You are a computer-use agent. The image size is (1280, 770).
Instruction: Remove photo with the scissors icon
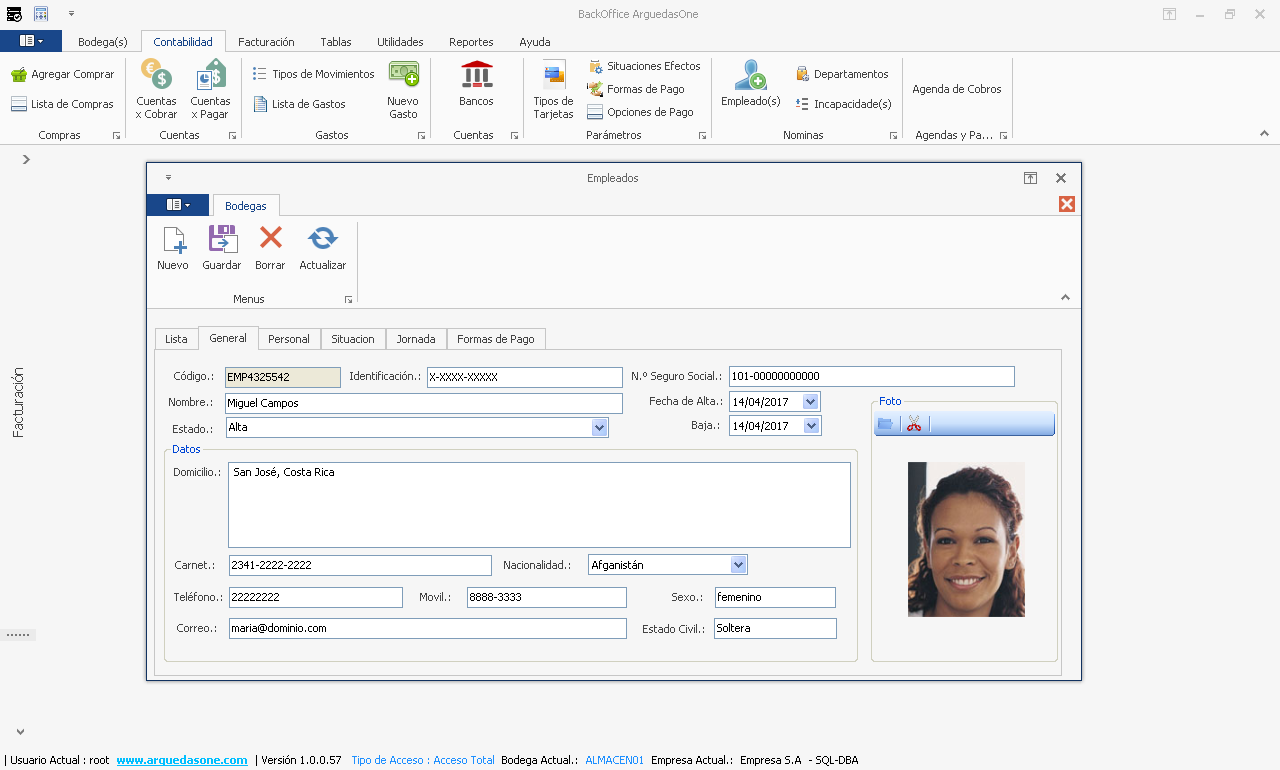pyautogui.click(x=913, y=424)
